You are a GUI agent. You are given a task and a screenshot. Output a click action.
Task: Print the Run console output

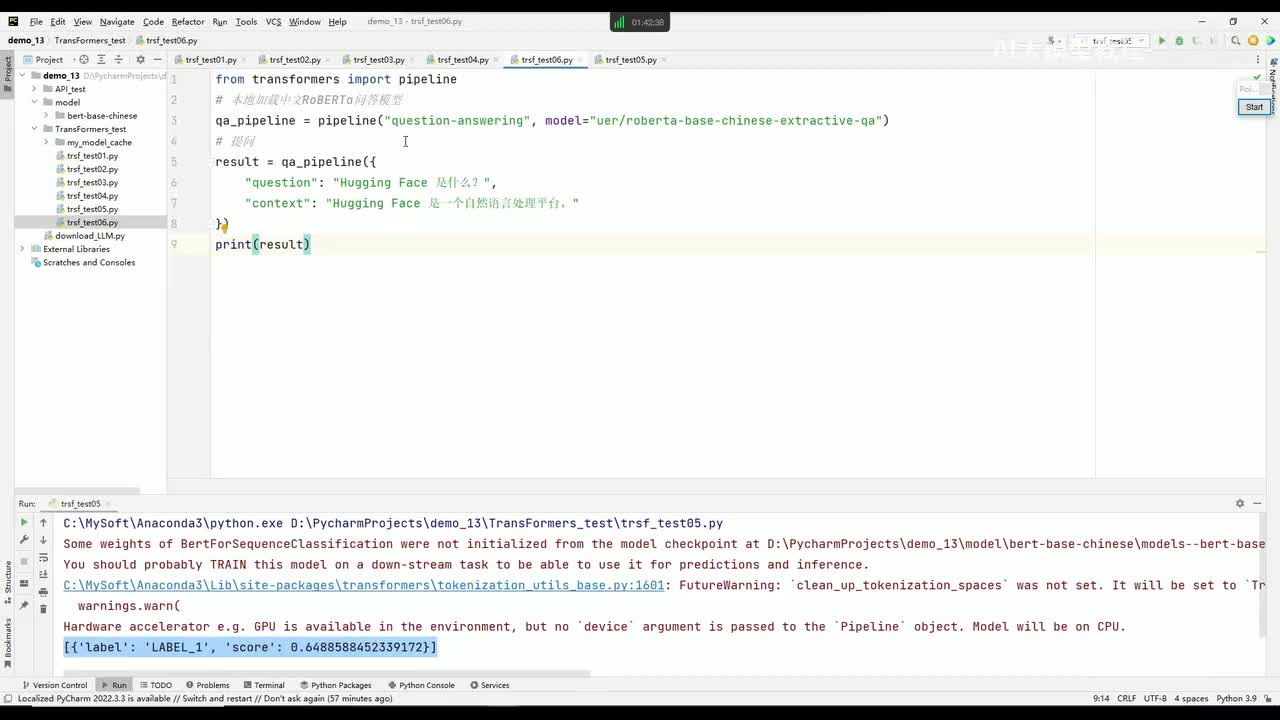tap(43, 592)
